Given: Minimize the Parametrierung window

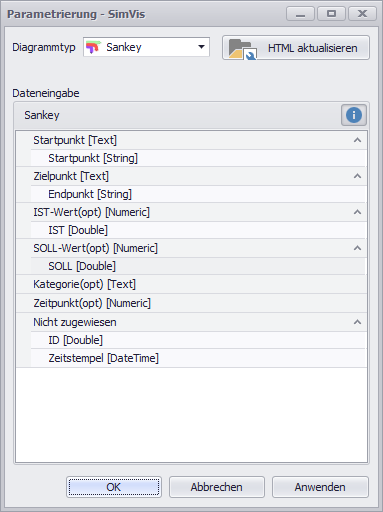Looking at the screenshot, I should tap(300, 14).
